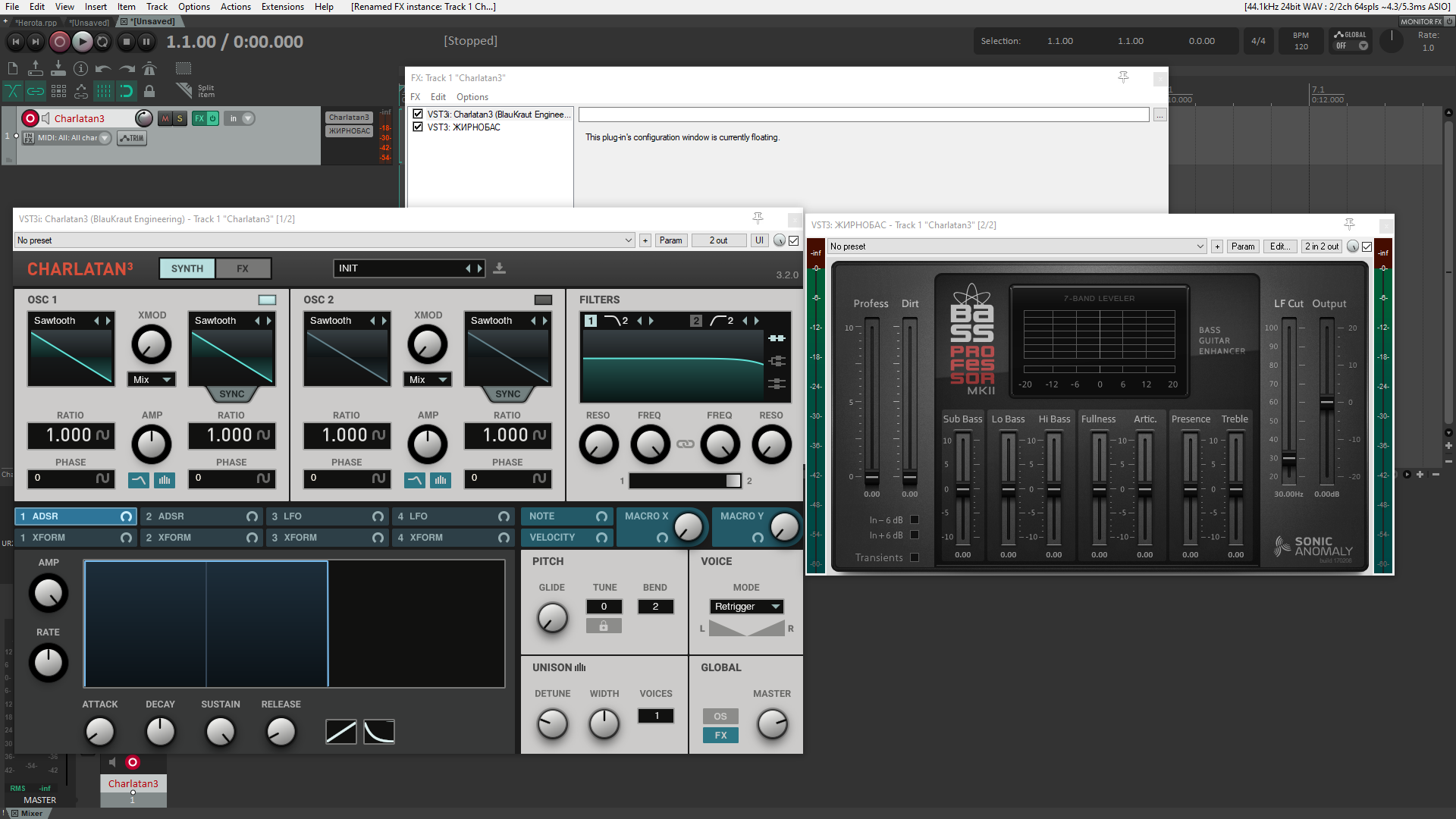Click the transport play button
This screenshot has height=819, width=1456.
point(82,42)
